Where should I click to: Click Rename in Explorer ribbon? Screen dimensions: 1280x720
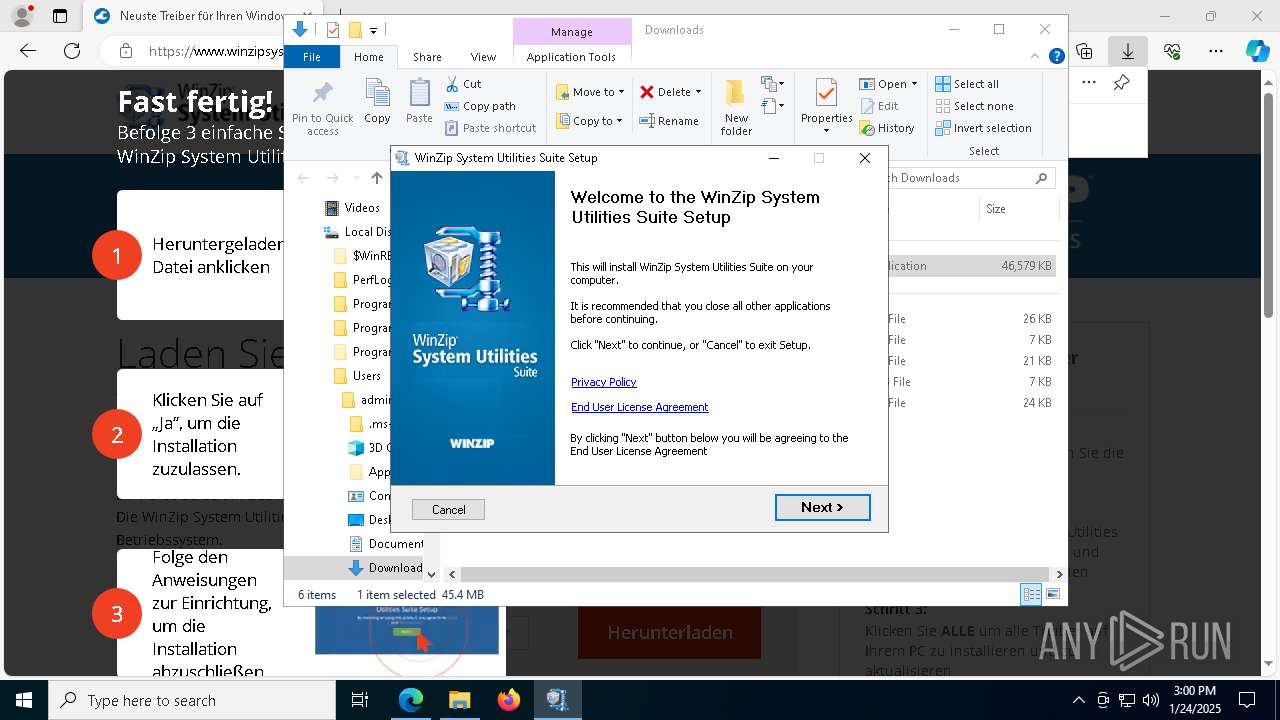[669, 121]
